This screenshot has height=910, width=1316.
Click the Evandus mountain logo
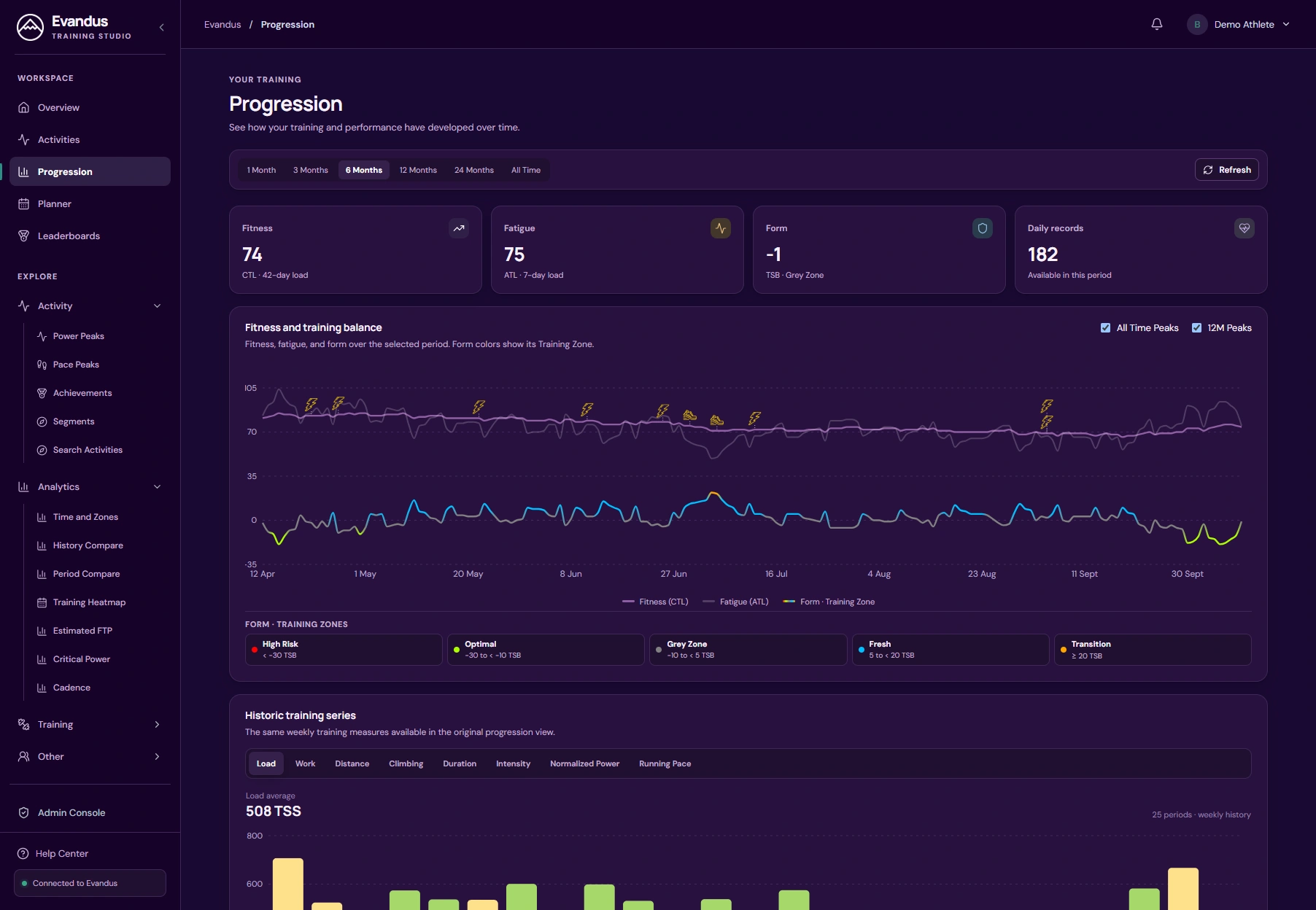[30, 28]
